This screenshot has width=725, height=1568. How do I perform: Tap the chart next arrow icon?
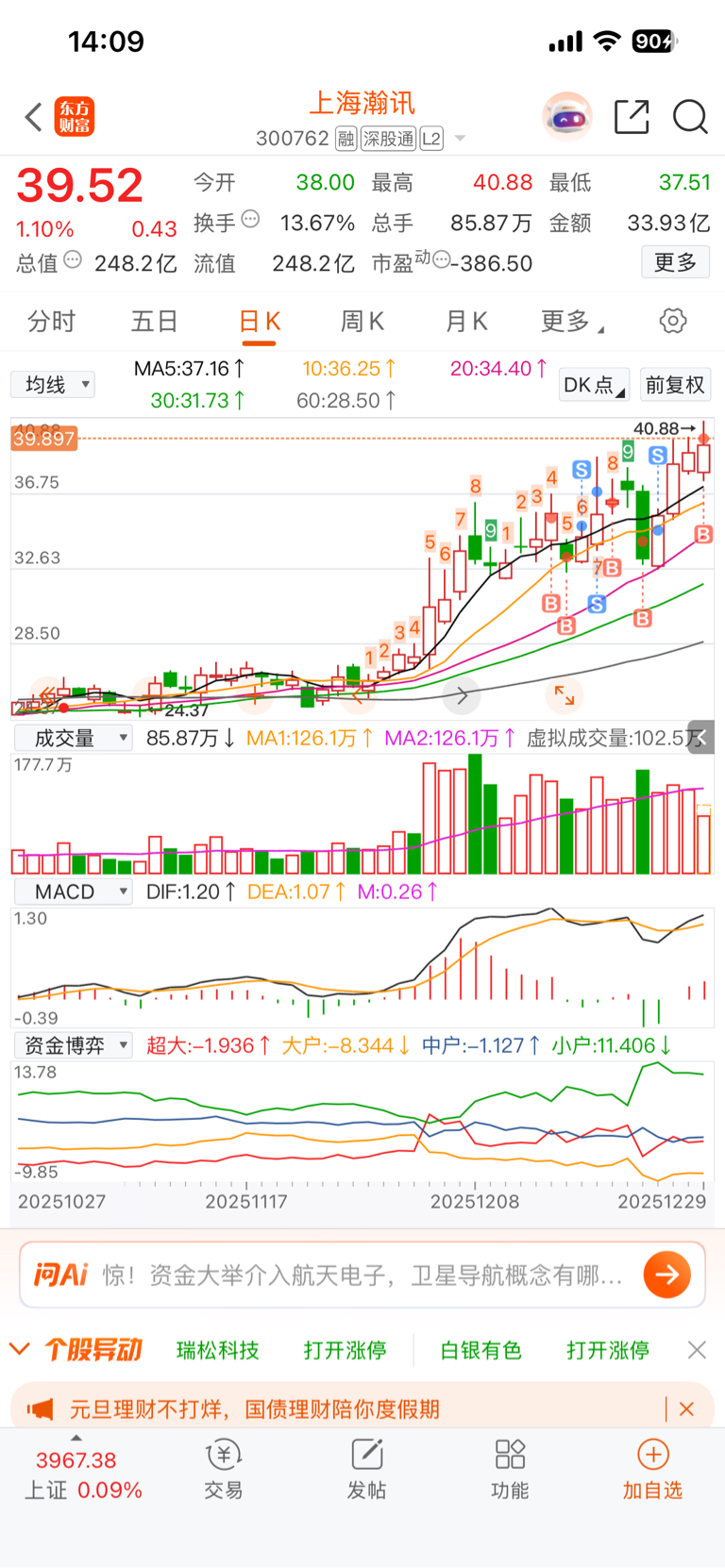(462, 696)
